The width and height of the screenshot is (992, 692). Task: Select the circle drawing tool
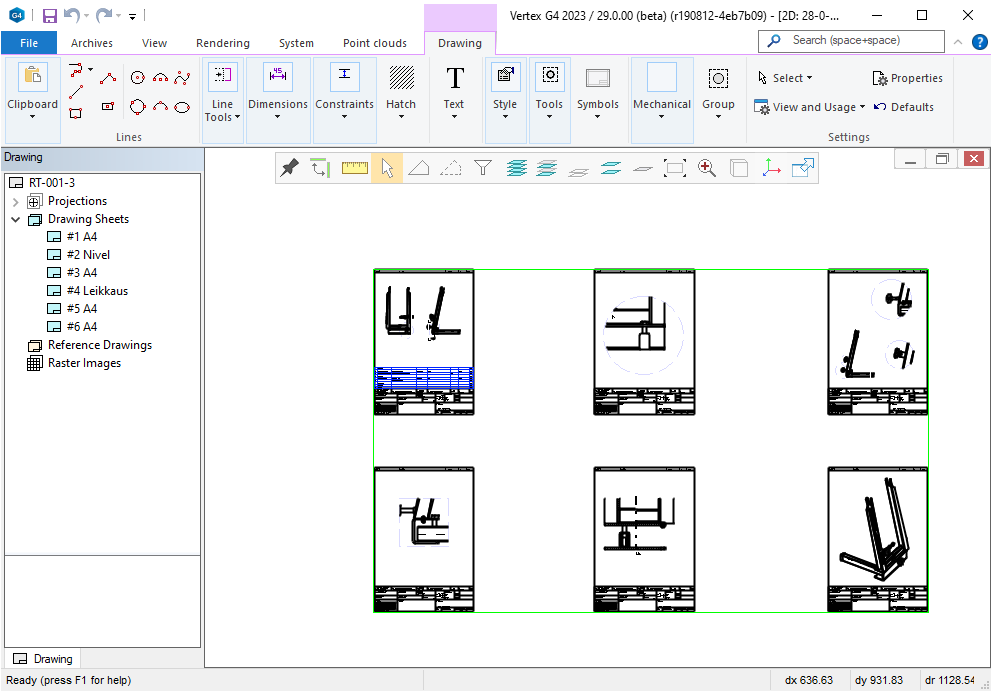pos(138,77)
